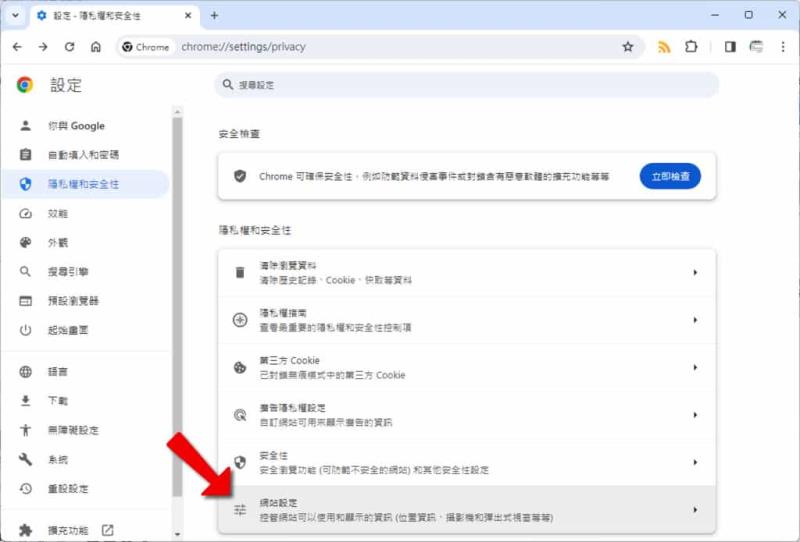This screenshot has width=800, height=542.
Task: Click the clipboard icon for 自動填入和密碼
Action: pos(26,155)
